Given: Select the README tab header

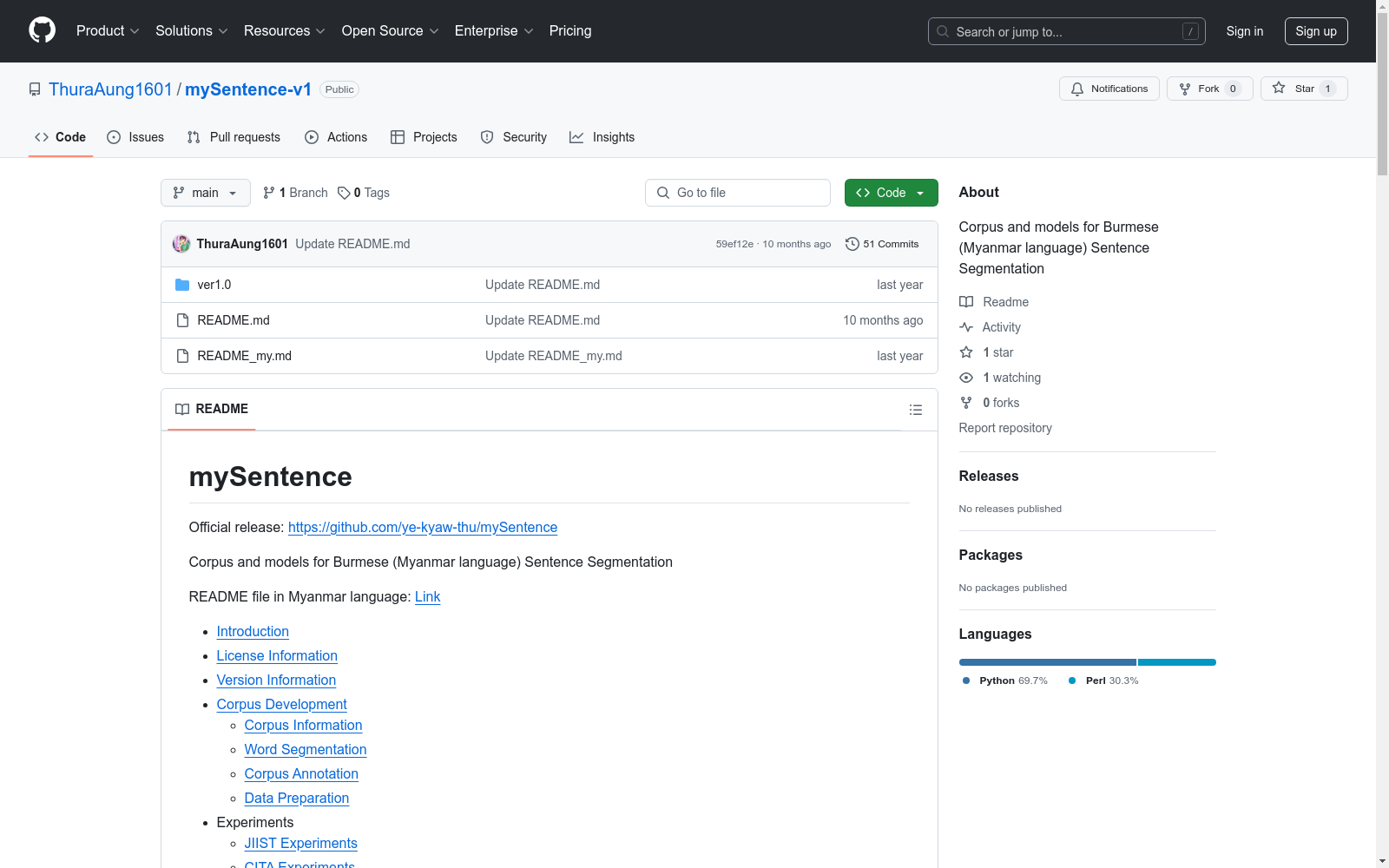Looking at the screenshot, I should [212, 409].
